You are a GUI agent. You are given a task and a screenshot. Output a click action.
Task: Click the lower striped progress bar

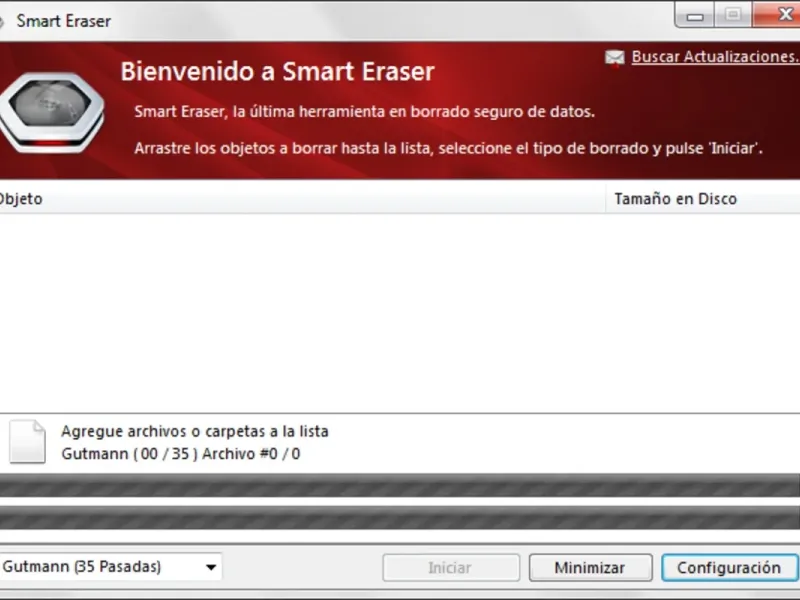click(x=400, y=517)
